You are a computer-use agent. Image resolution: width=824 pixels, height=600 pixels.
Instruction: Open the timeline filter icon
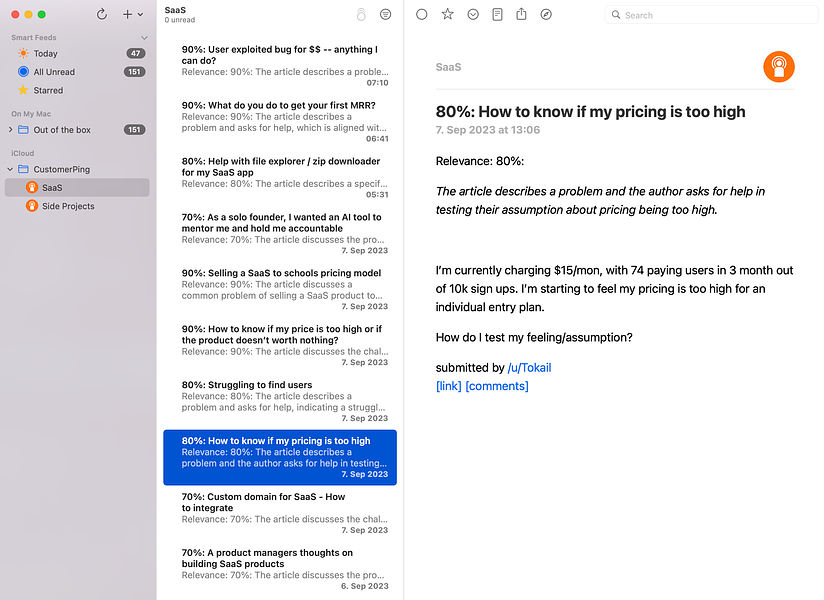point(386,15)
